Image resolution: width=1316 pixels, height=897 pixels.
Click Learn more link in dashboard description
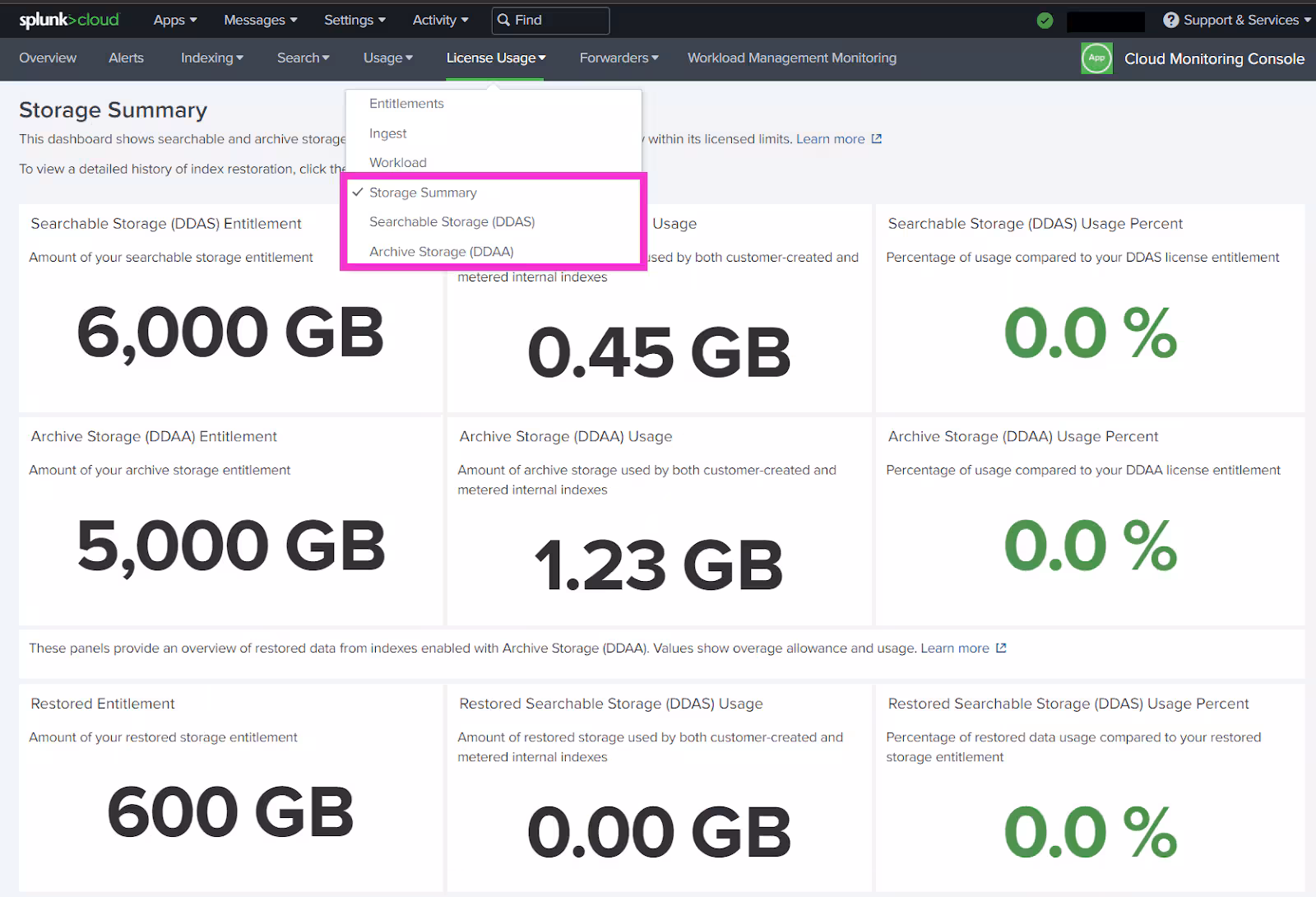830,139
